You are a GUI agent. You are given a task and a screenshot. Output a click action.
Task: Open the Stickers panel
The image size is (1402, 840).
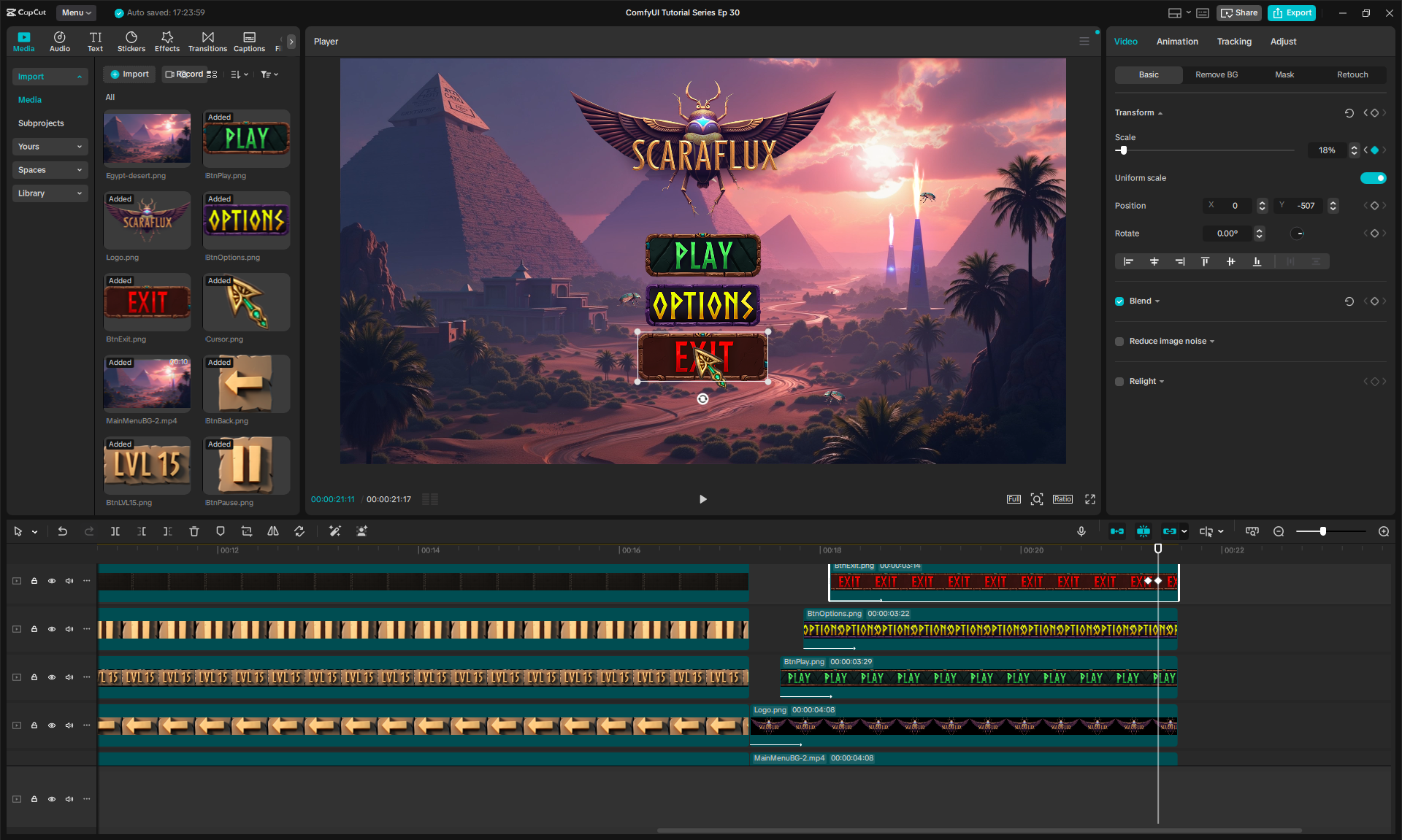pos(131,42)
